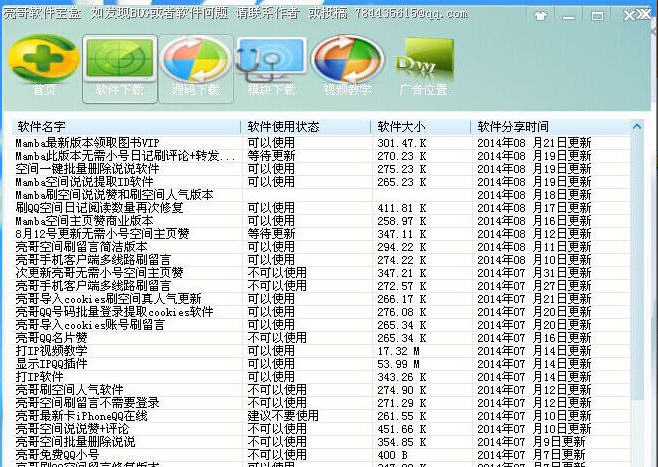Sort by 软件大小 column header
The width and height of the screenshot is (658, 467).
coord(421,127)
